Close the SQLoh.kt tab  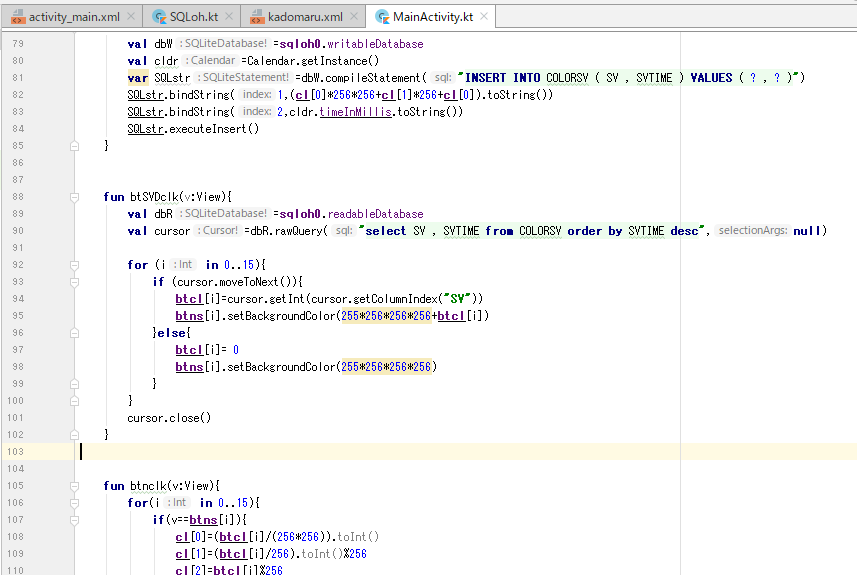click(229, 16)
